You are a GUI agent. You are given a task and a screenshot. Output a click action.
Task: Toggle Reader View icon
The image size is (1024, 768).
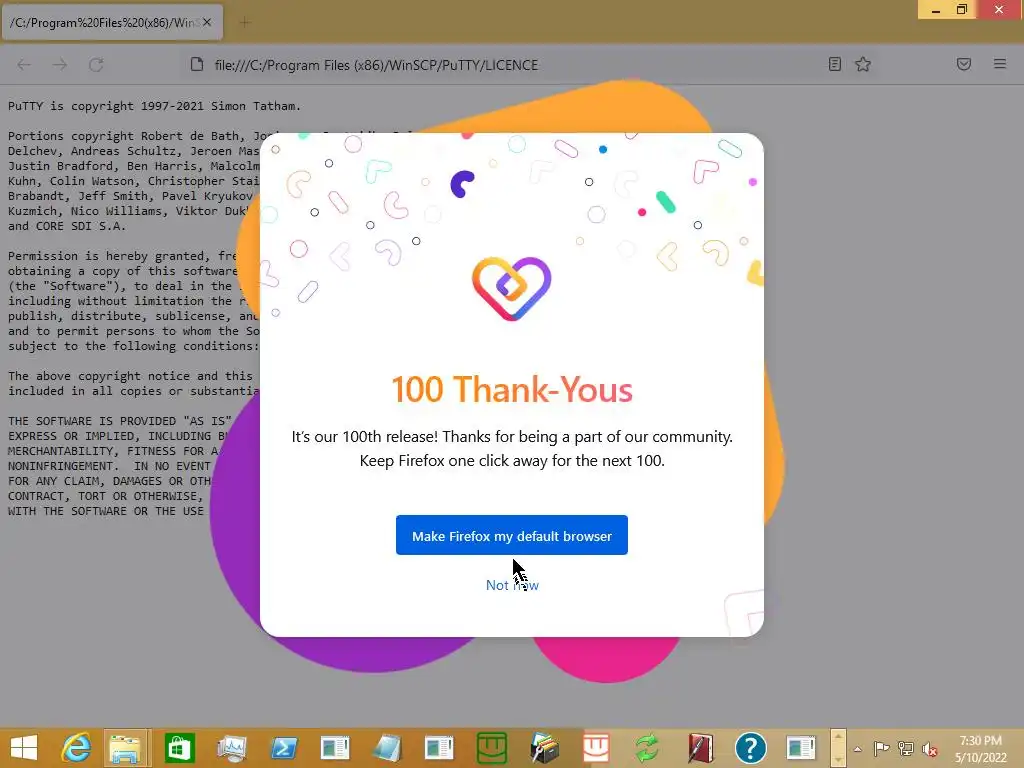835,64
